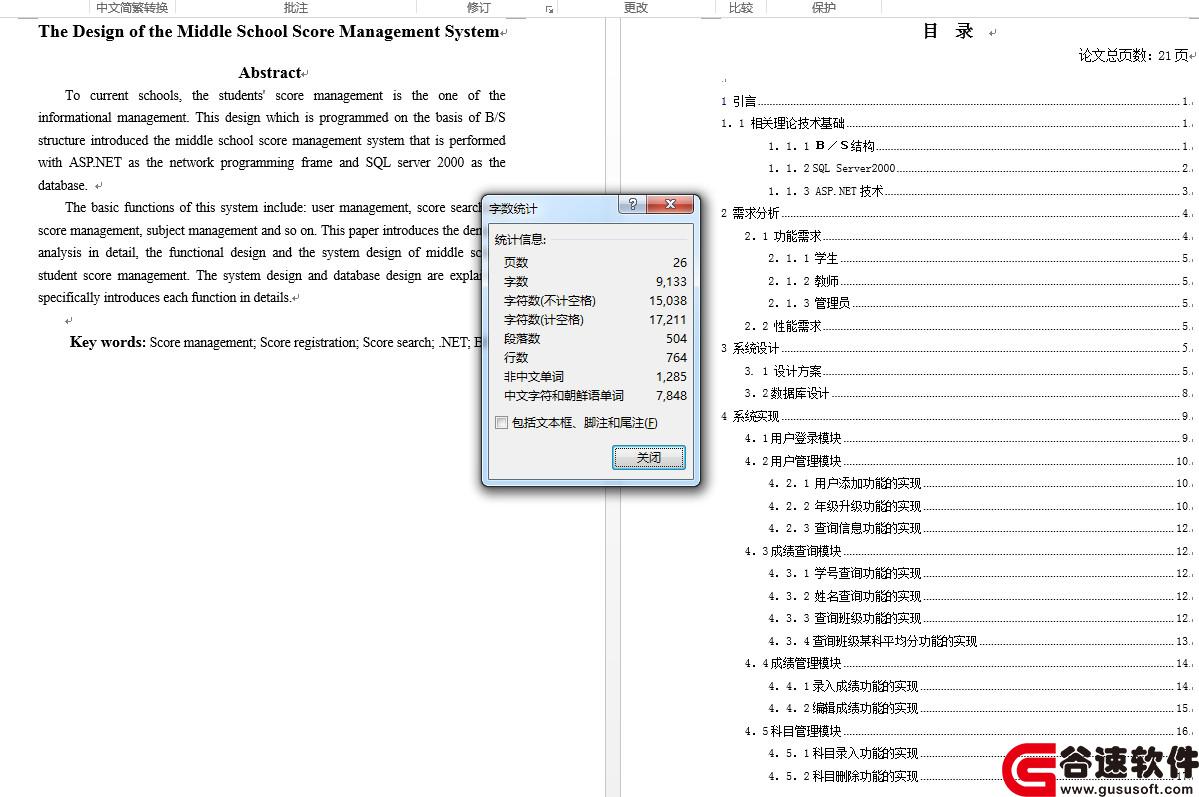Go to TOC entry 4.4.1 录入成绩功能的实现
Screen dimensions: 1199x797
pyautogui.click(x=980, y=686)
